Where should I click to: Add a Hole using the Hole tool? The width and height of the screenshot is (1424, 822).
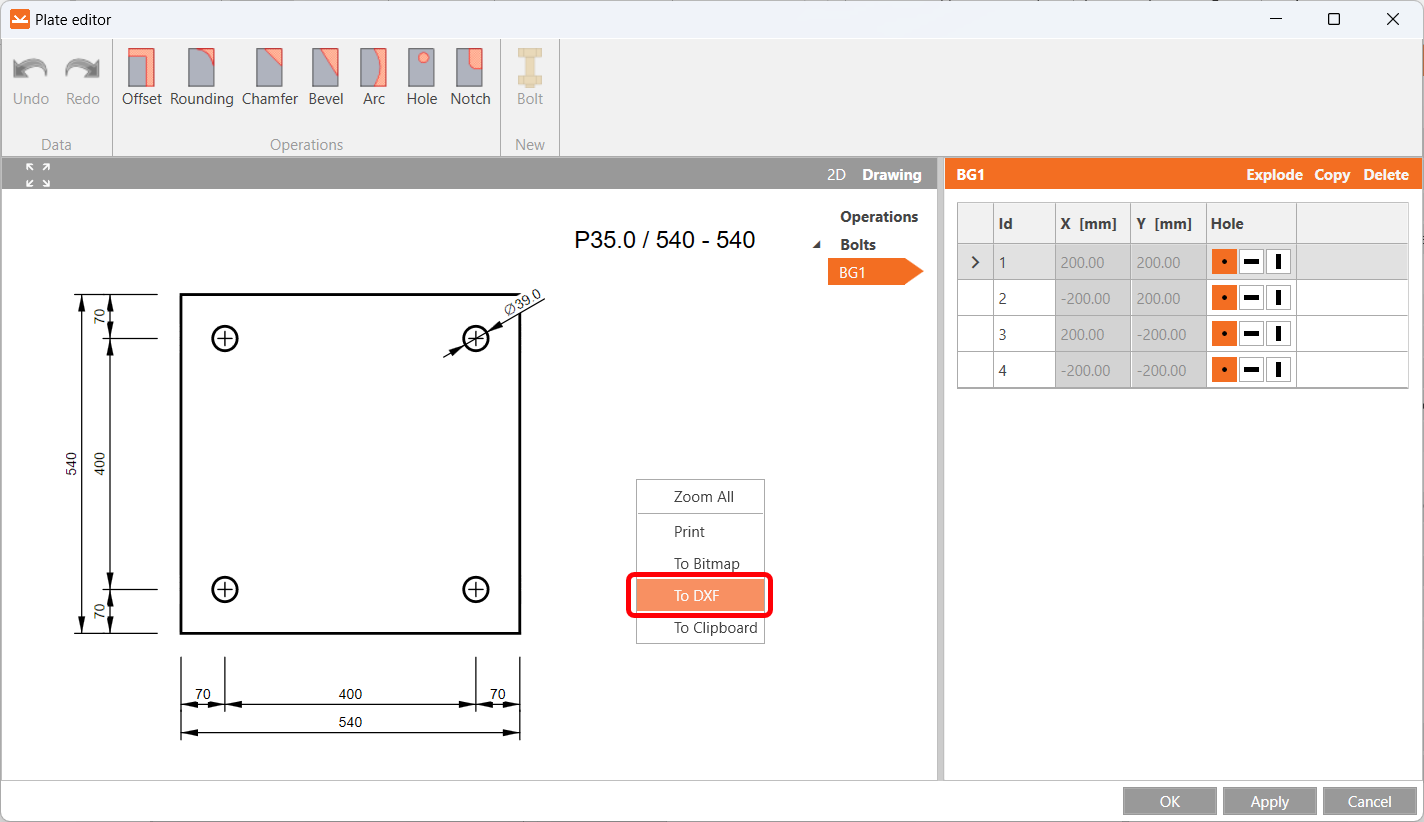(421, 78)
